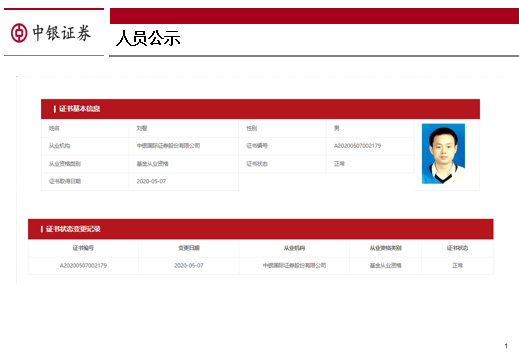This screenshot has width=519, height=360.
Task: Click the 证书状态 label in basic info
Action: tap(257, 164)
